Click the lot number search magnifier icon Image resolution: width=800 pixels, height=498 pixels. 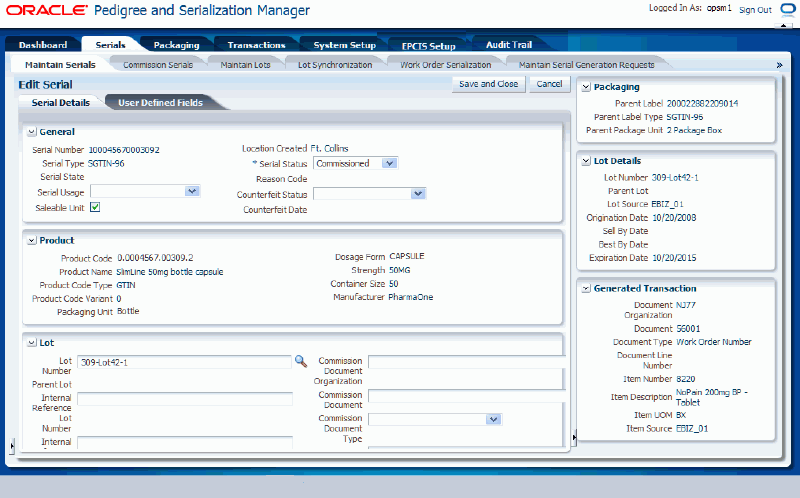[x=301, y=361]
